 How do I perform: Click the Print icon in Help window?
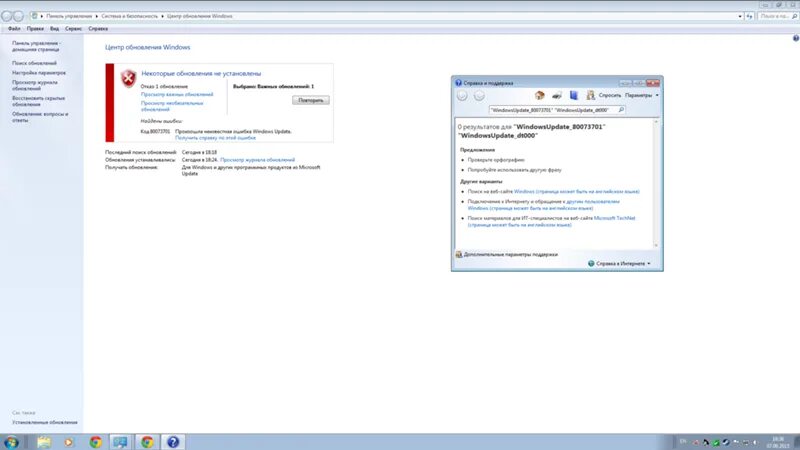click(557, 95)
